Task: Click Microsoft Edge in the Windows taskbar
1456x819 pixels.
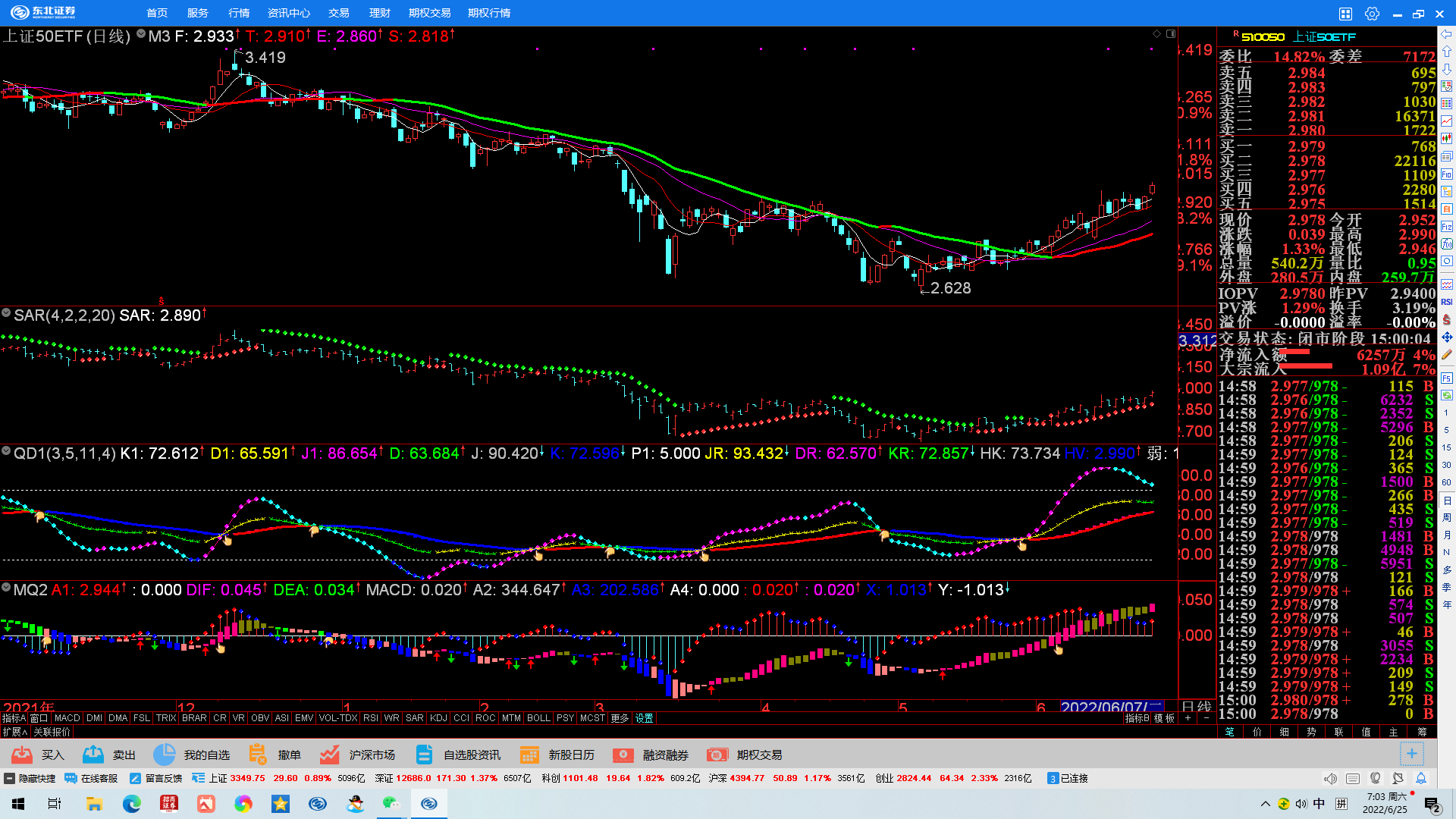Action: 132,804
